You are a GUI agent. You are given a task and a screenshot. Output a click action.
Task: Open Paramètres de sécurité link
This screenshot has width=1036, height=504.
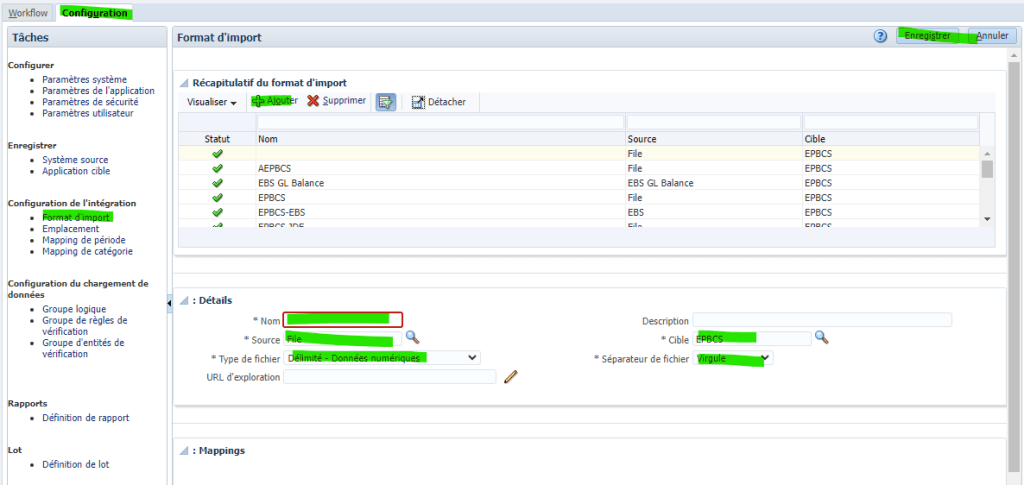click(x=91, y=102)
